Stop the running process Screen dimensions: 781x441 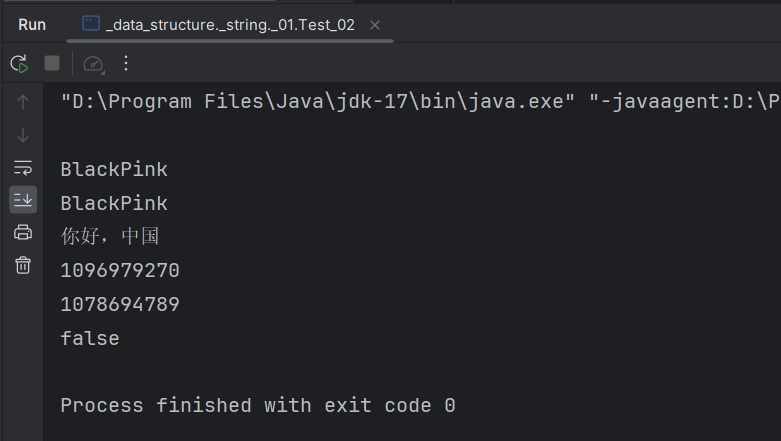pyautogui.click(x=52, y=63)
